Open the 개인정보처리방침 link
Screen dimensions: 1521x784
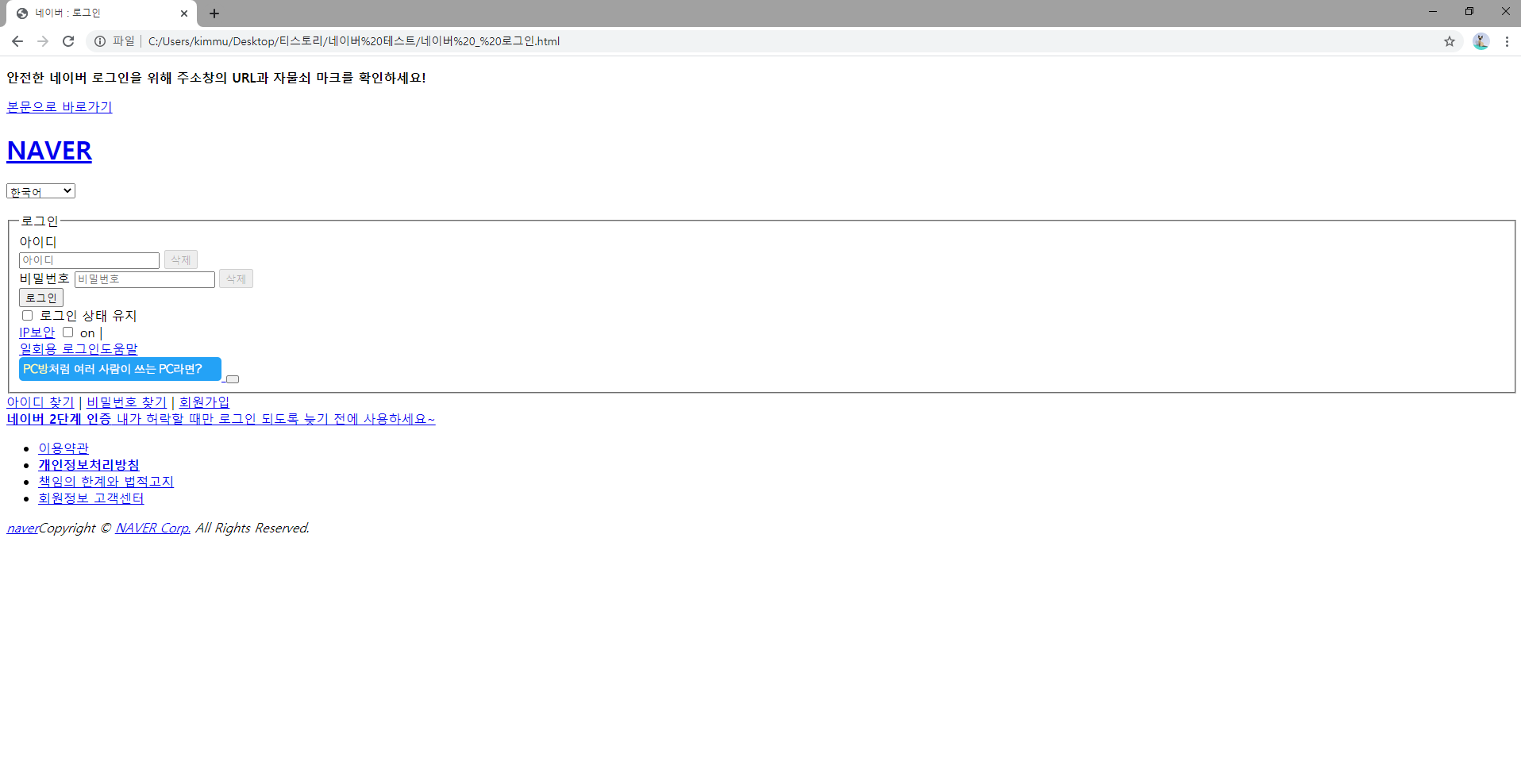coord(89,465)
